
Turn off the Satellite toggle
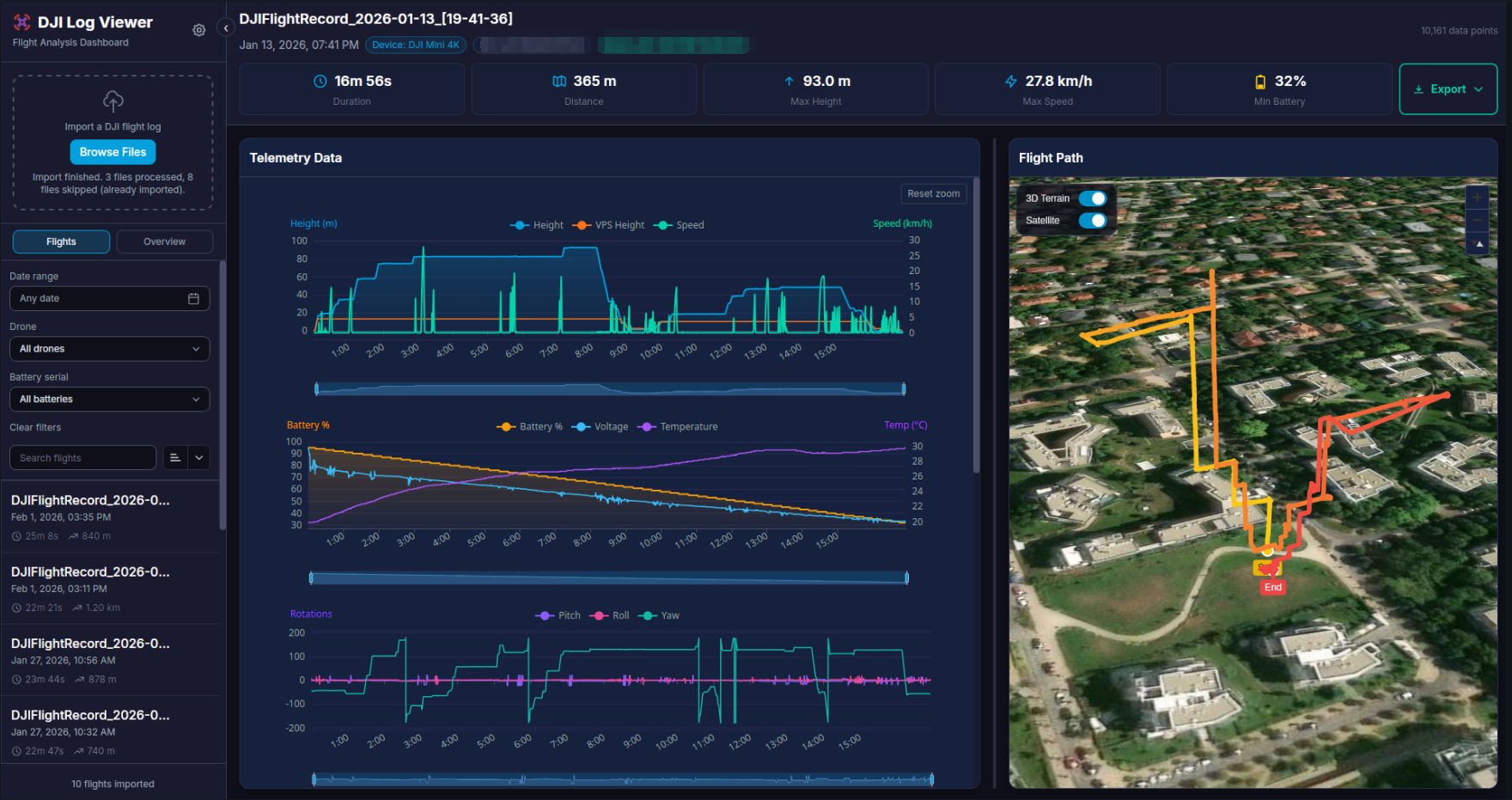click(x=1094, y=220)
